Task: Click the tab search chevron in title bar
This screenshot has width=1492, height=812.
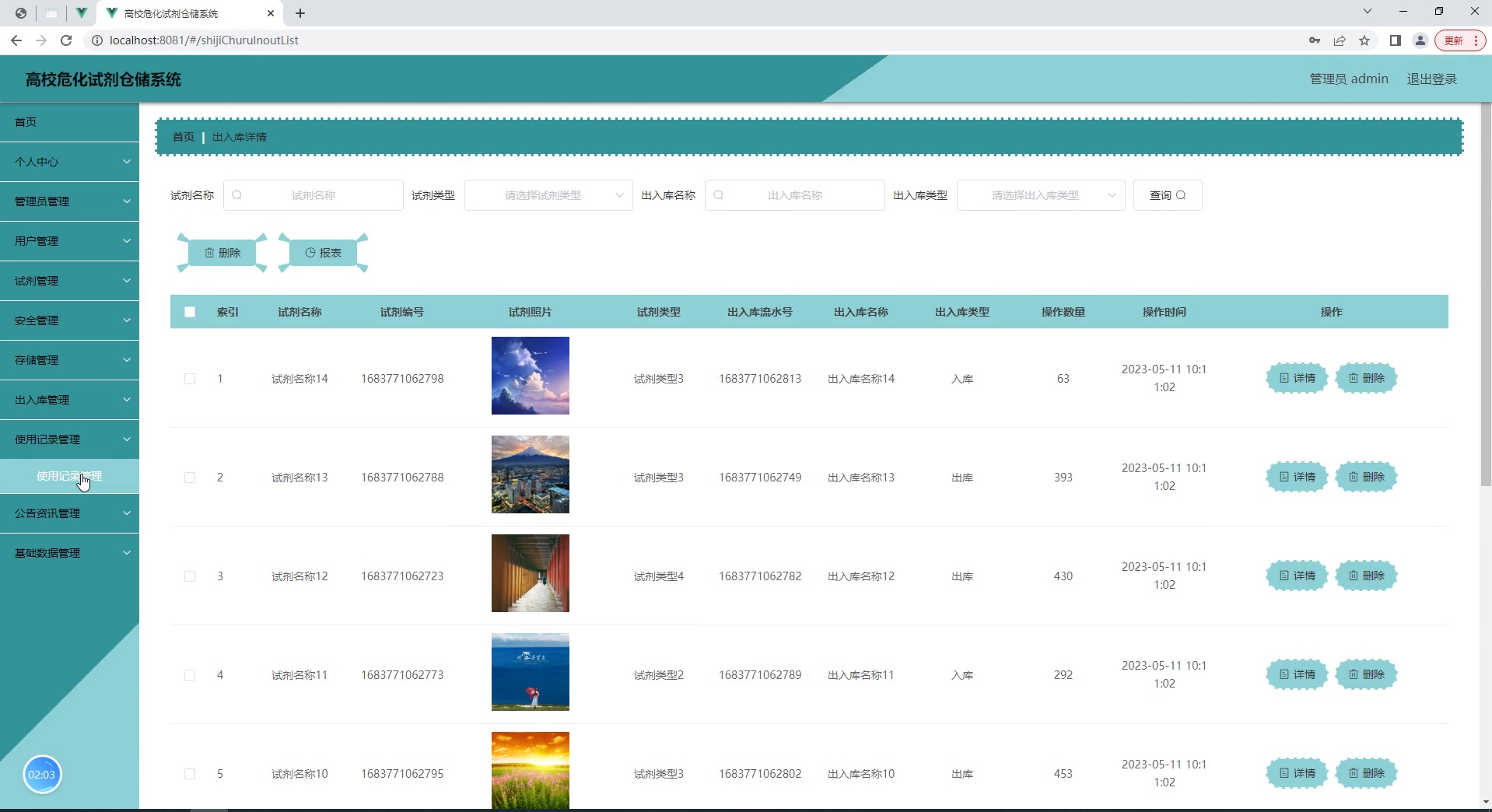Action: [x=1368, y=11]
